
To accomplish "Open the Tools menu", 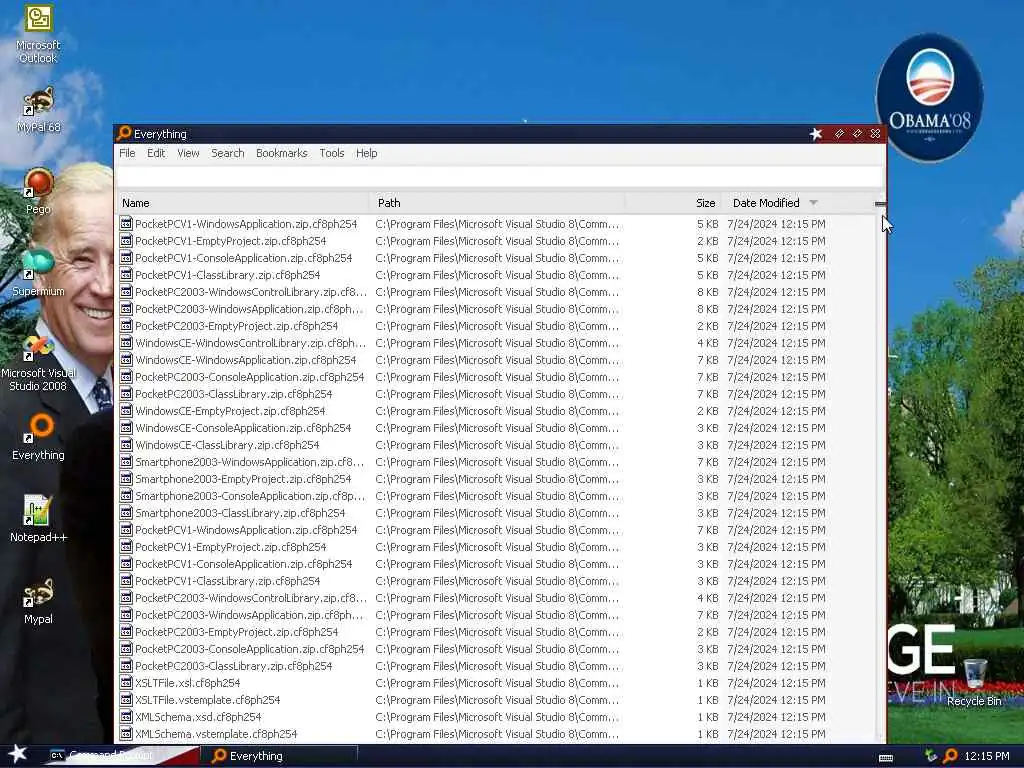I will coord(332,153).
